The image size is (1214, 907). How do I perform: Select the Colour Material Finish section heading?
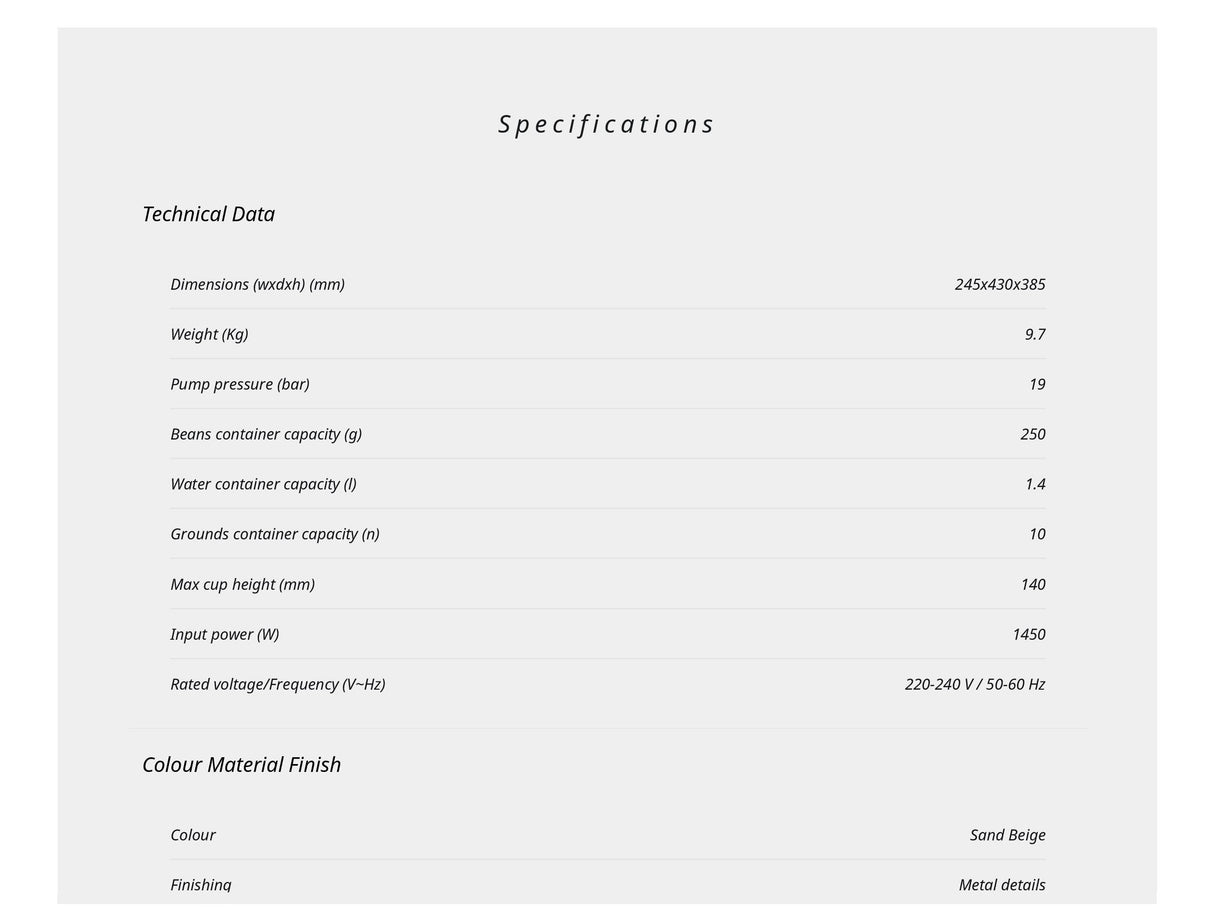click(x=241, y=765)
